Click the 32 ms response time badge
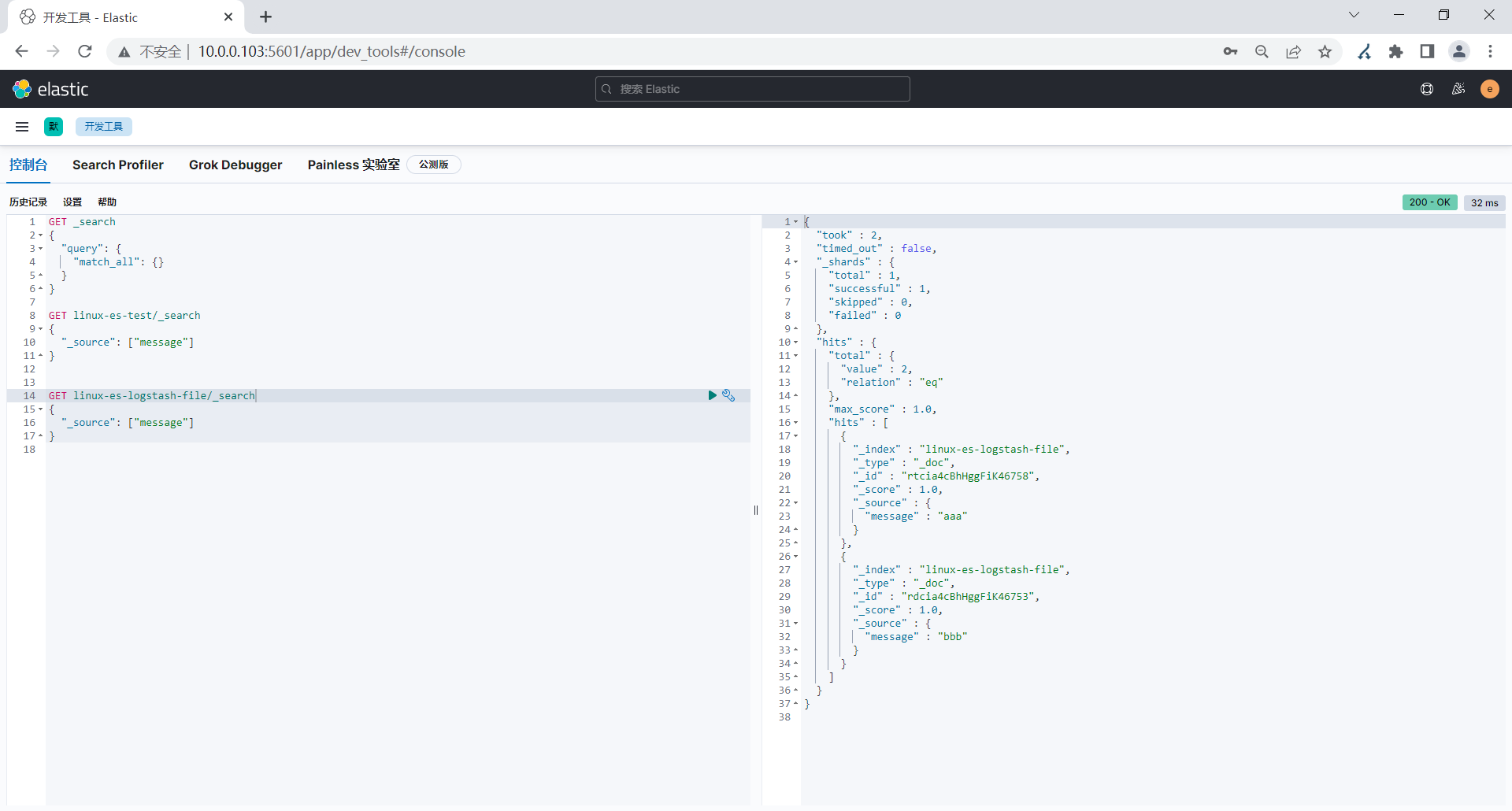Image resolution: width=1512 pixels, height=811 pixels. [1484, 202]
